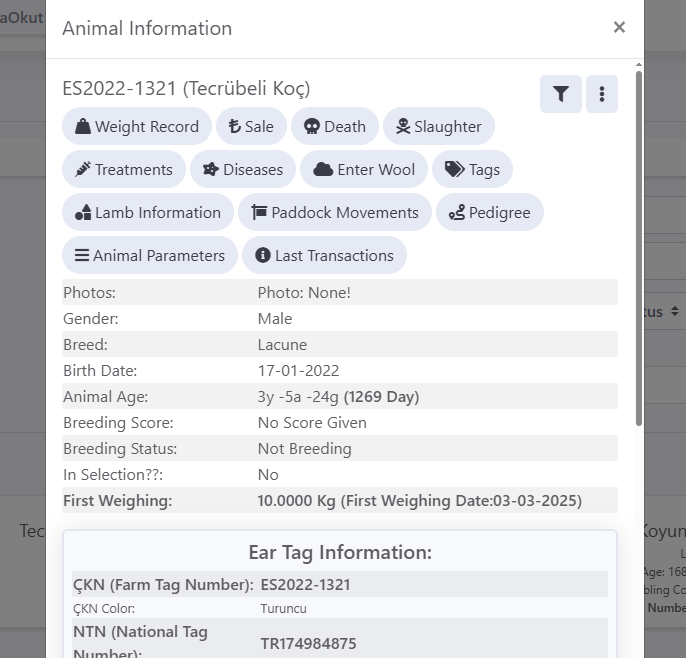Screen dimensions: 686x658
Task: Open the Weight Record action
Action: point(137,126)
